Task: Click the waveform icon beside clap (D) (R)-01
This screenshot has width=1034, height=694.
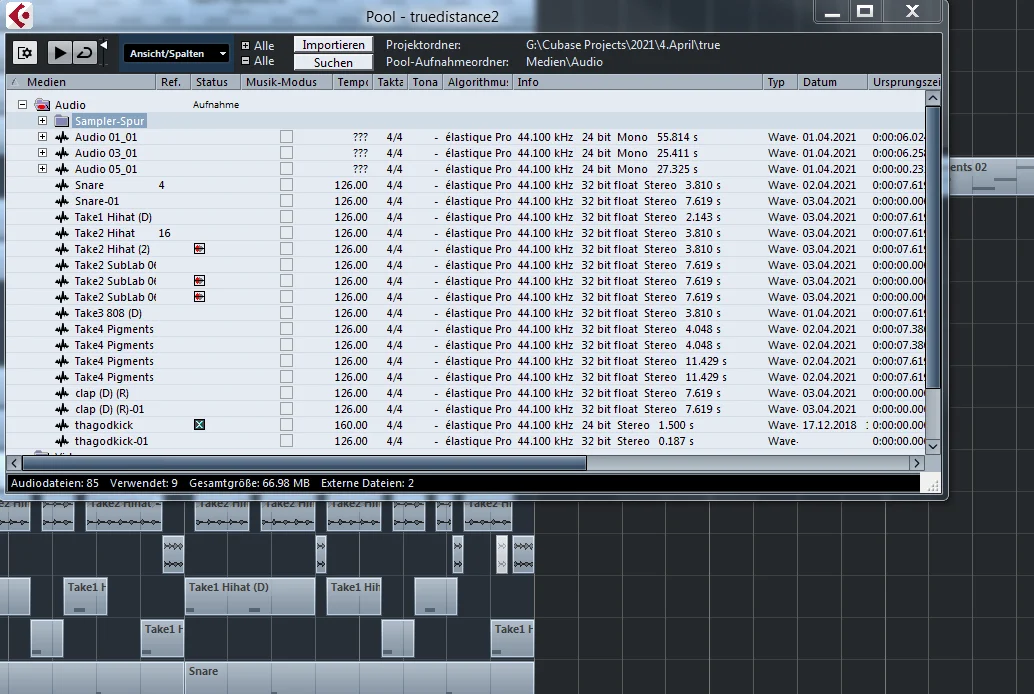Action: click(x=62, y=409)
